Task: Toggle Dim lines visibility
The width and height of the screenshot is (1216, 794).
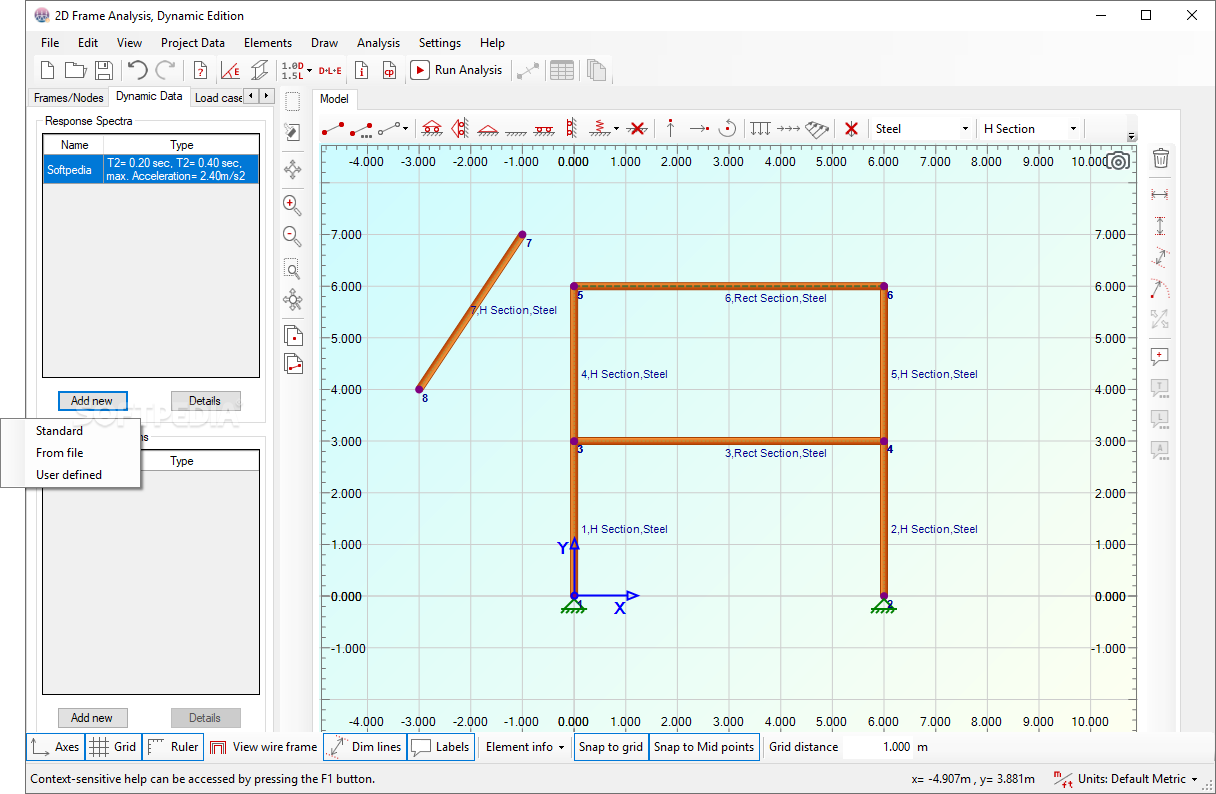Action: coord(364,747)
